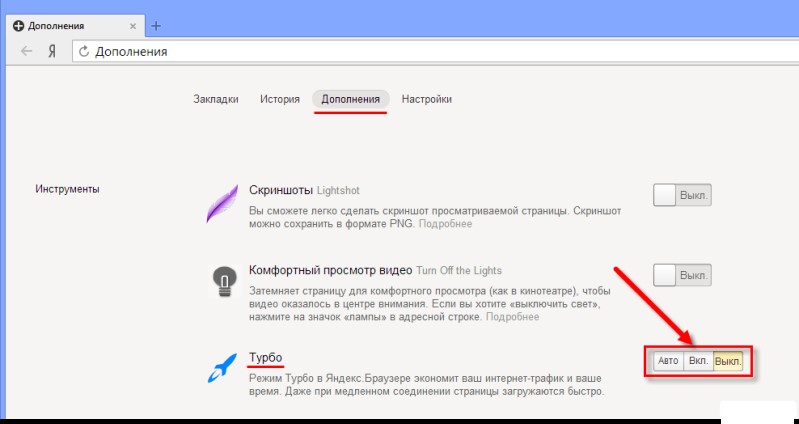Click the back arrow navigation button

click(x=26, y=51)
